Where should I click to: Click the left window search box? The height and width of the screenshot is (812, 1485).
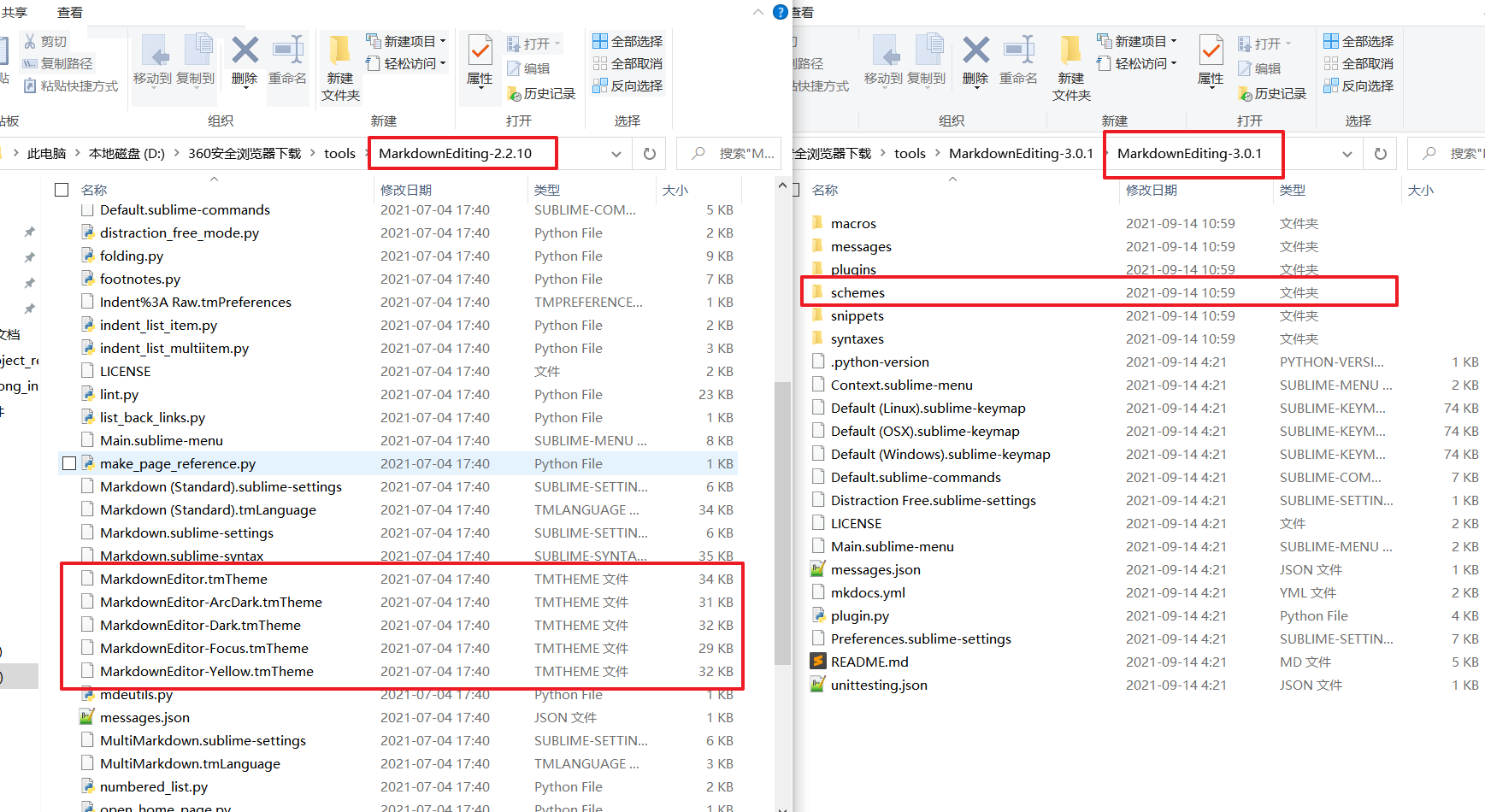[729, 154]
